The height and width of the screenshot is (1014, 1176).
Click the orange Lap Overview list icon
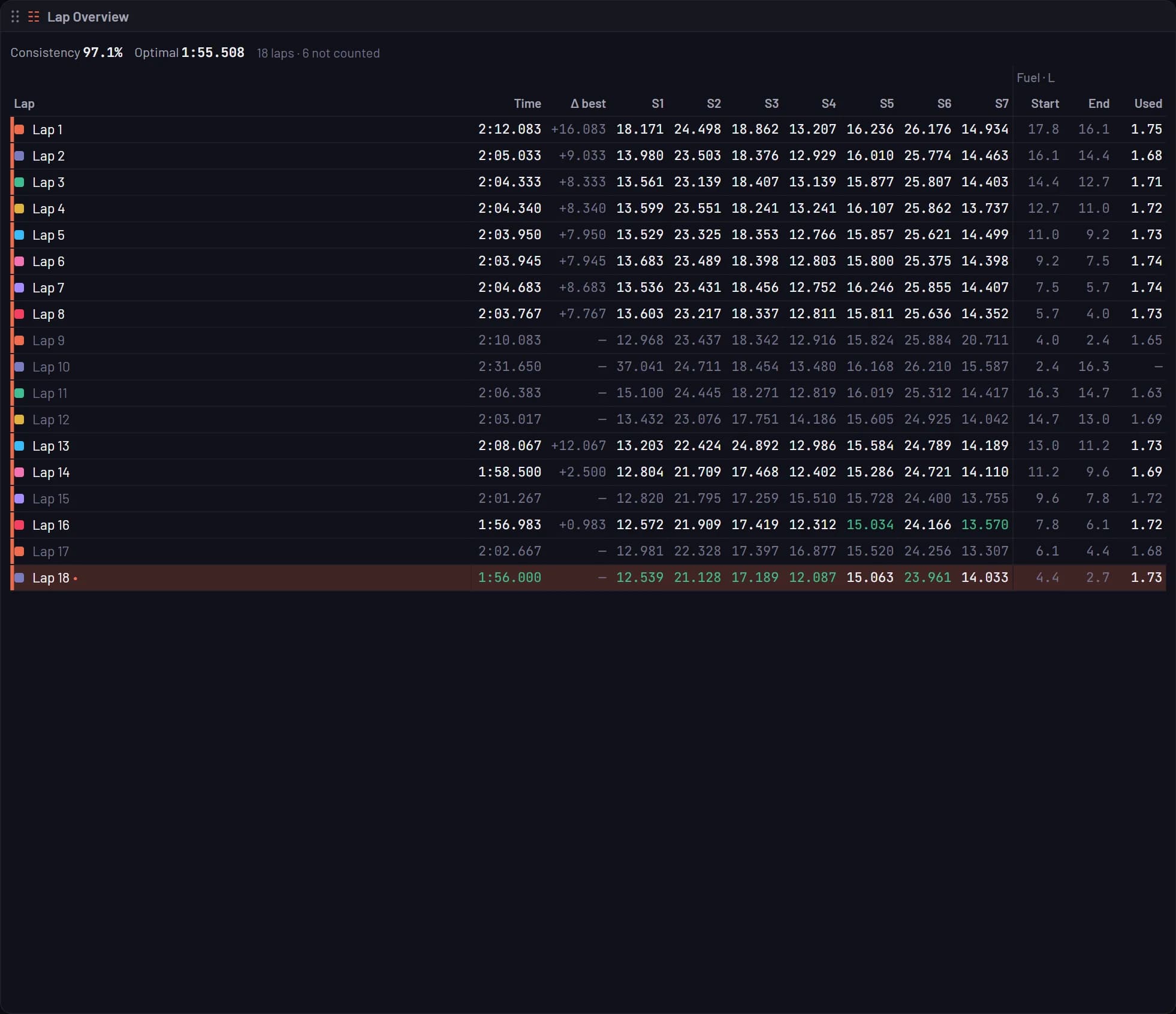coord(34,17)
